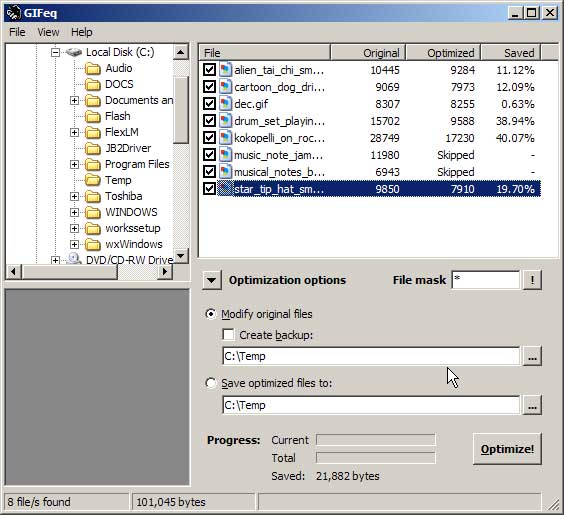564x515 pixels.
Task: Open the View menu
Action: [x=48, y=32]
